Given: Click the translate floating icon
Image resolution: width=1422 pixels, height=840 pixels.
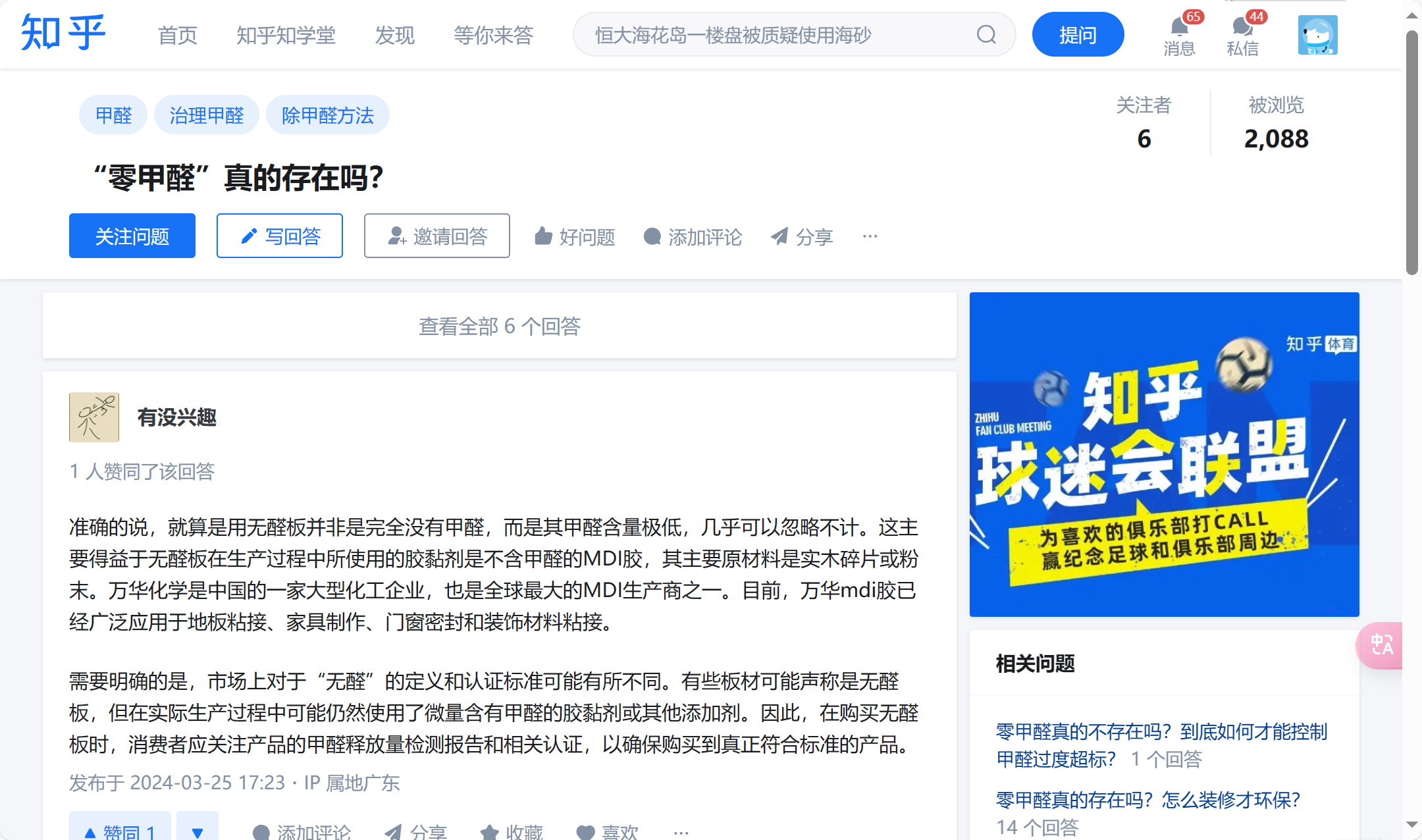Looking at the screenshot, I should (x=1381, y=644).
